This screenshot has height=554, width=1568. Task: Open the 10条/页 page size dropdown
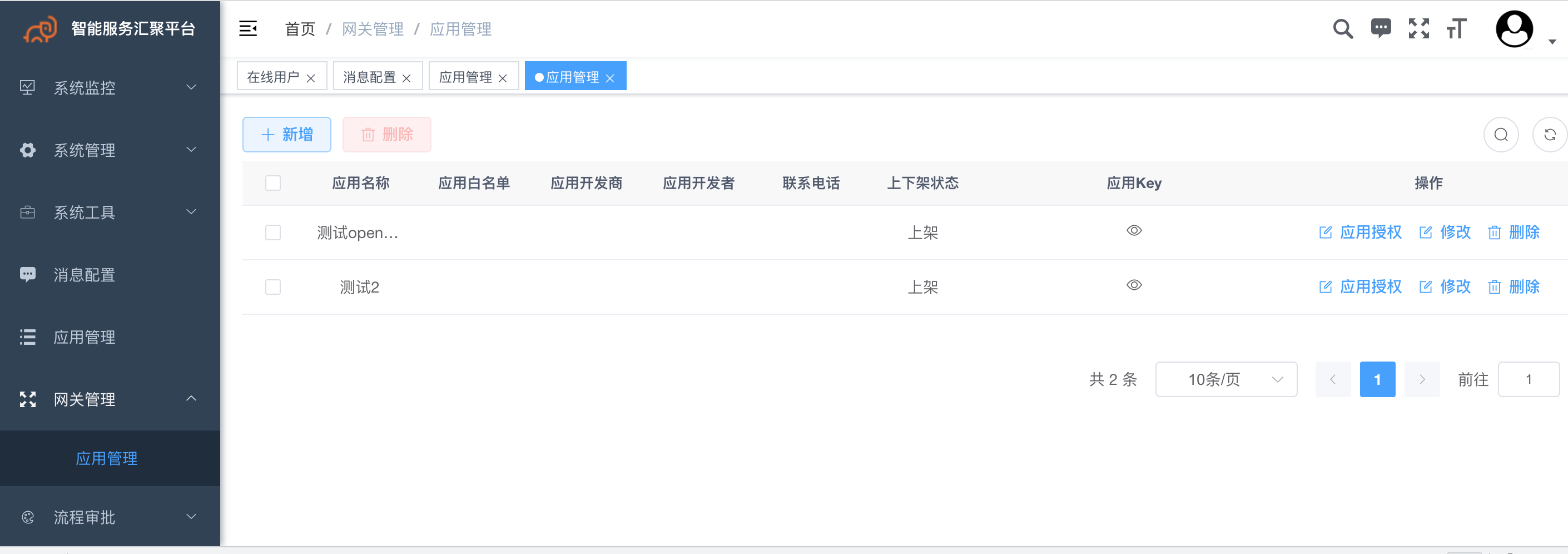(1226, 379)
